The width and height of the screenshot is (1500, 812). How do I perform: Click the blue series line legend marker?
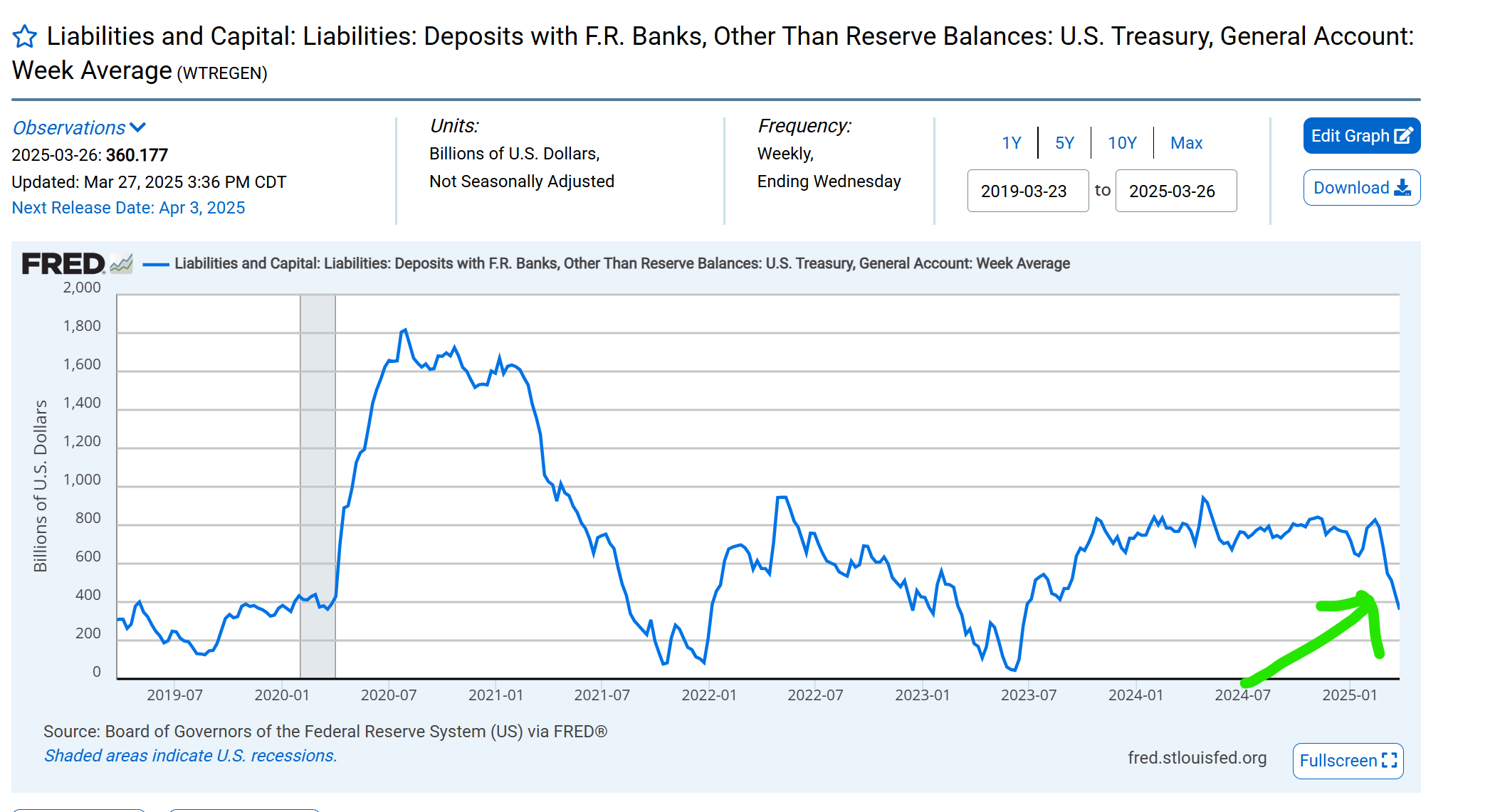[156, 264]
